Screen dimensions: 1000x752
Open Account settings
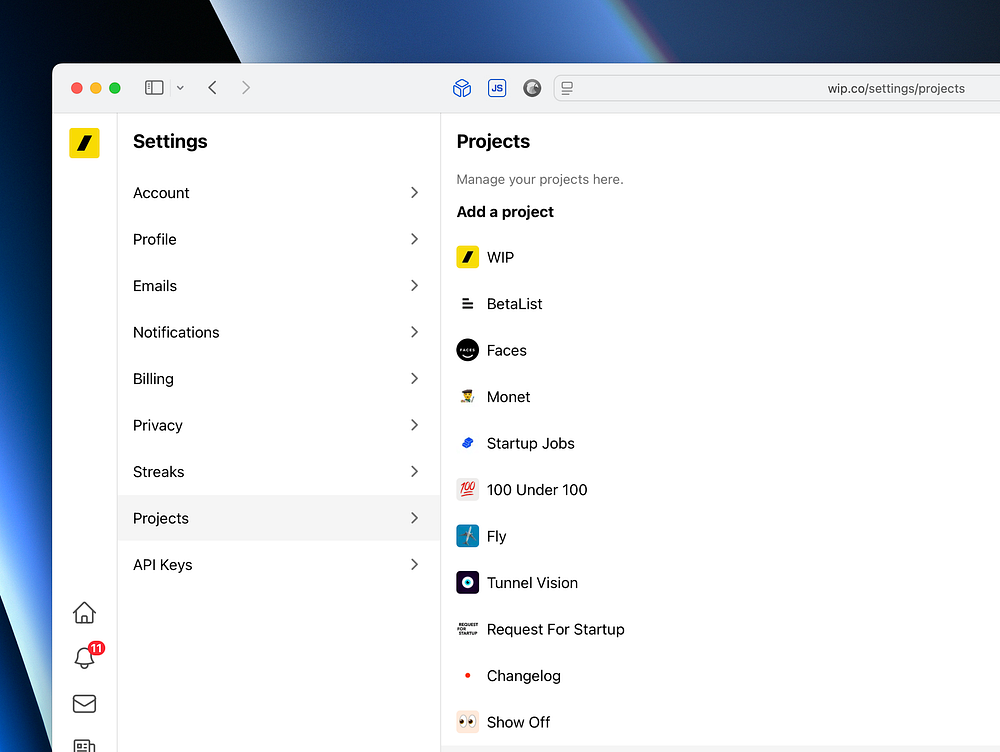click(279, 193)
